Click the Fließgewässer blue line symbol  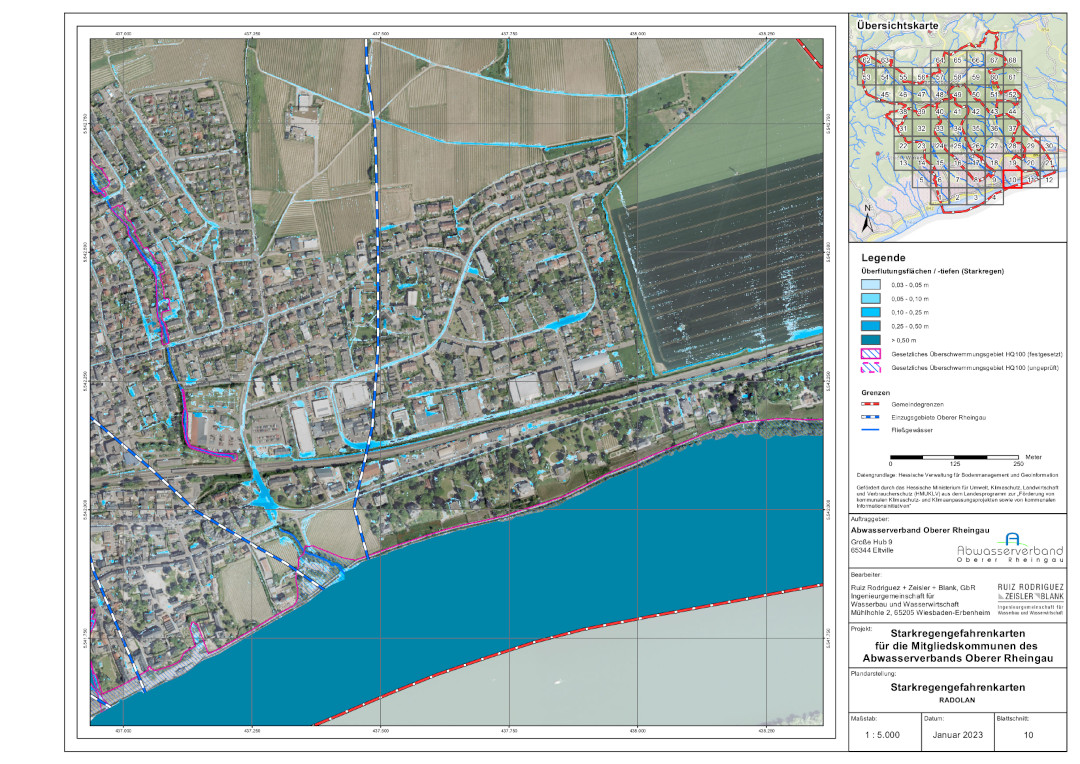pyautogui.click(x=876, y=430)
